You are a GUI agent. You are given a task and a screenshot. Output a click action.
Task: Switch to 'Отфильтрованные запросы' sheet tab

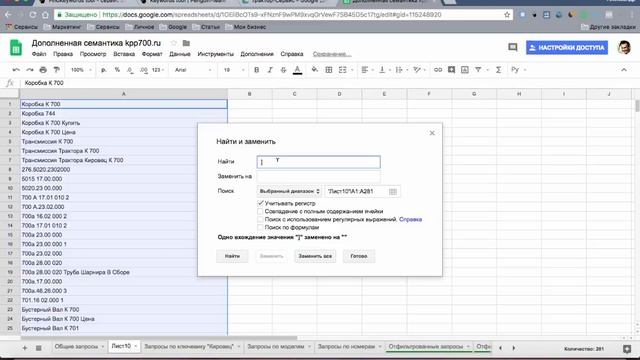click(x=426, y=347)
